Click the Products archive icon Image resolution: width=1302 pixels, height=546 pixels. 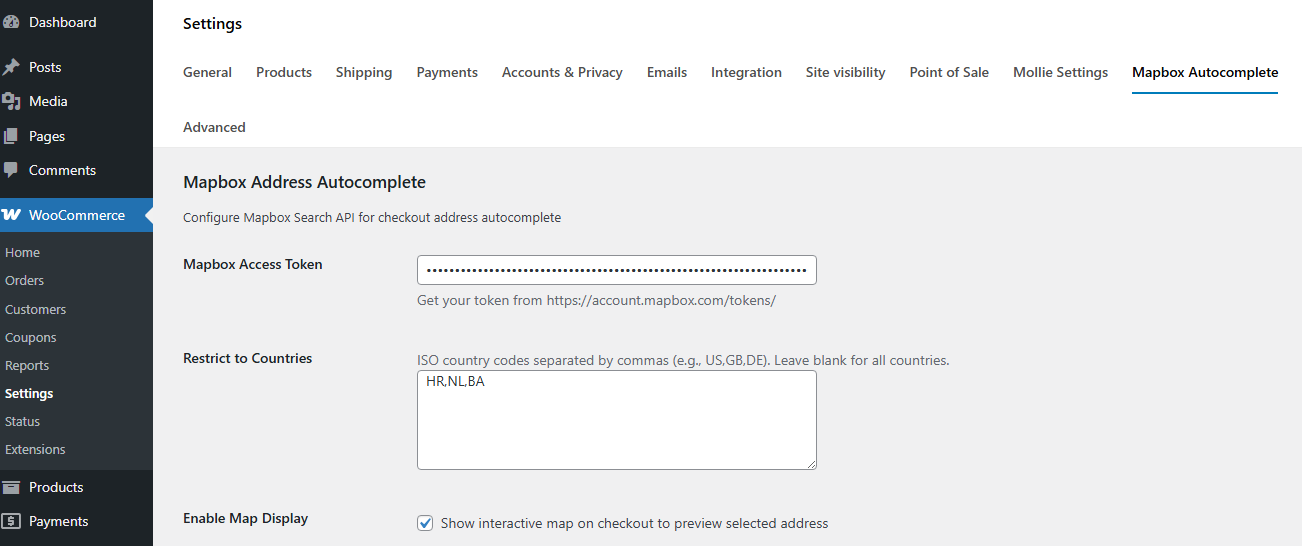(x=11, y=487)
